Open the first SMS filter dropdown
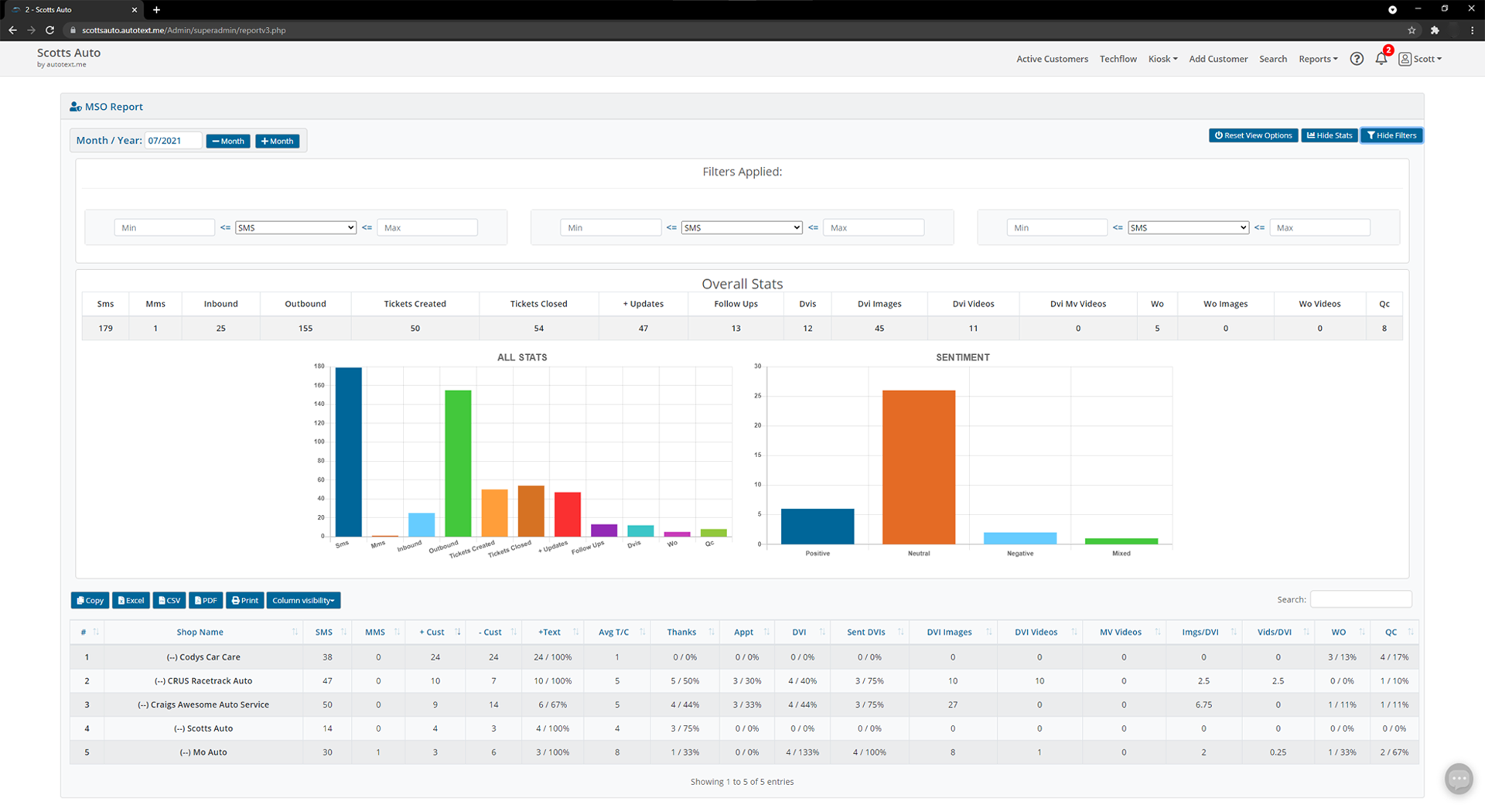This screenshot has width=1485, height=812. tap(295, 227)
